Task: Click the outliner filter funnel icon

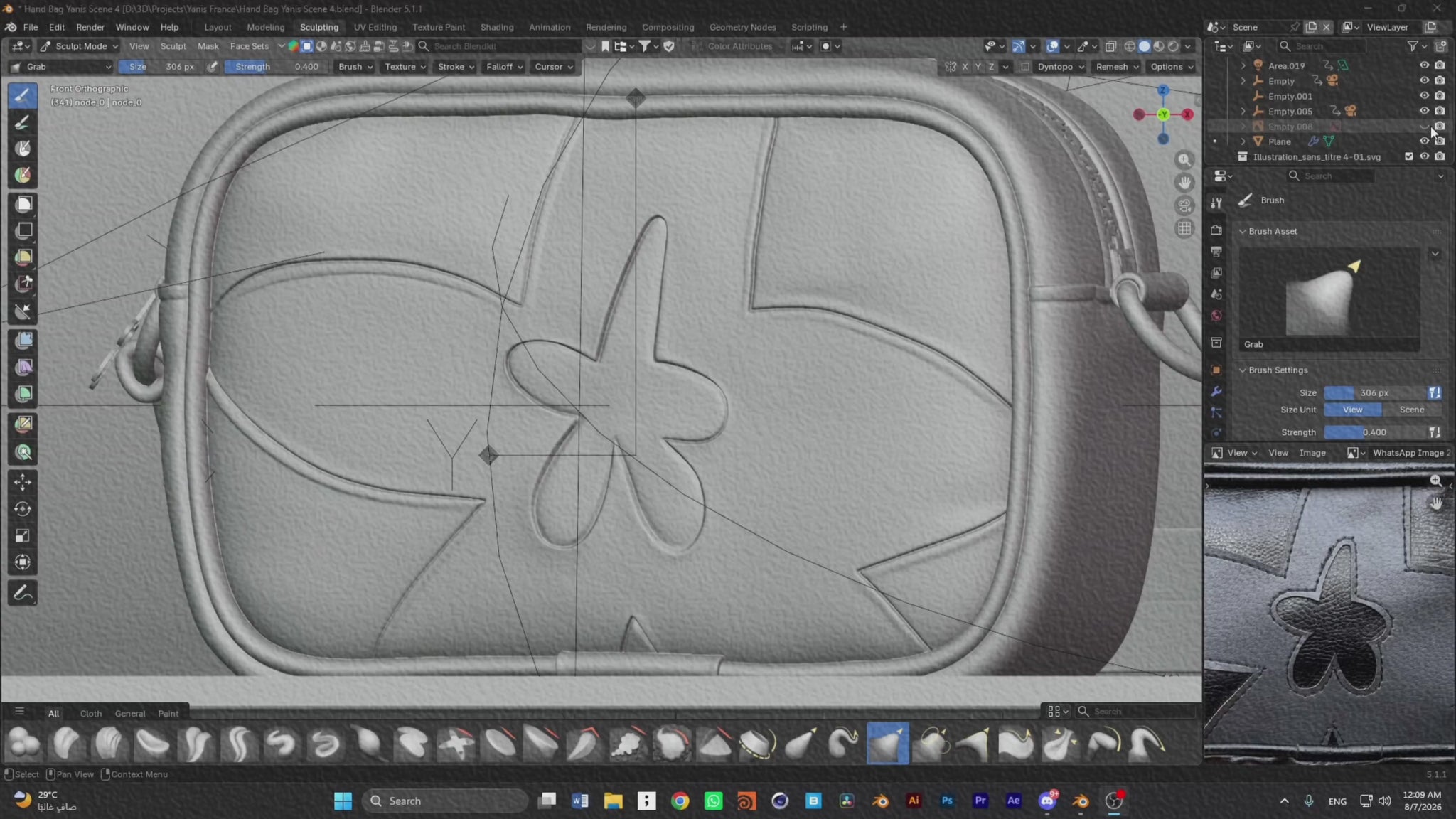Action: click(1413, 46)
